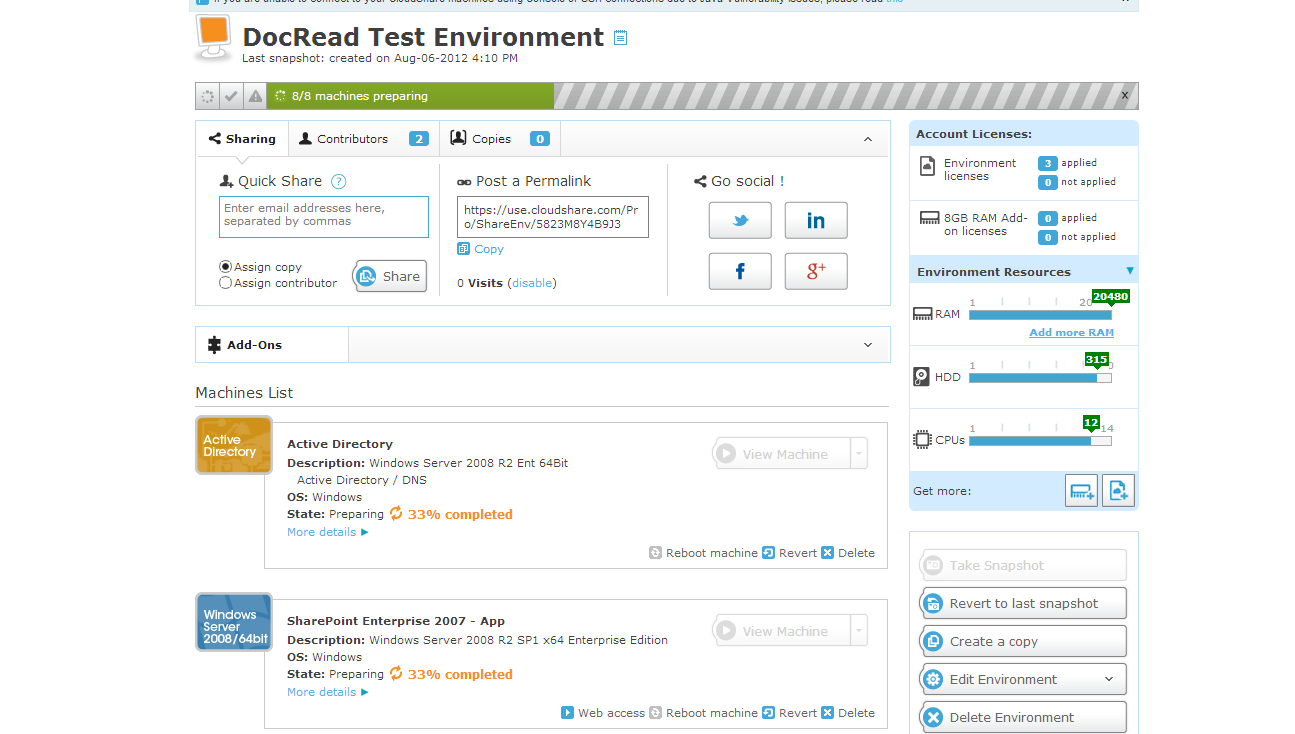Click edit note icon beside environment title
The image size is (1295, 734).
point(620,38)
